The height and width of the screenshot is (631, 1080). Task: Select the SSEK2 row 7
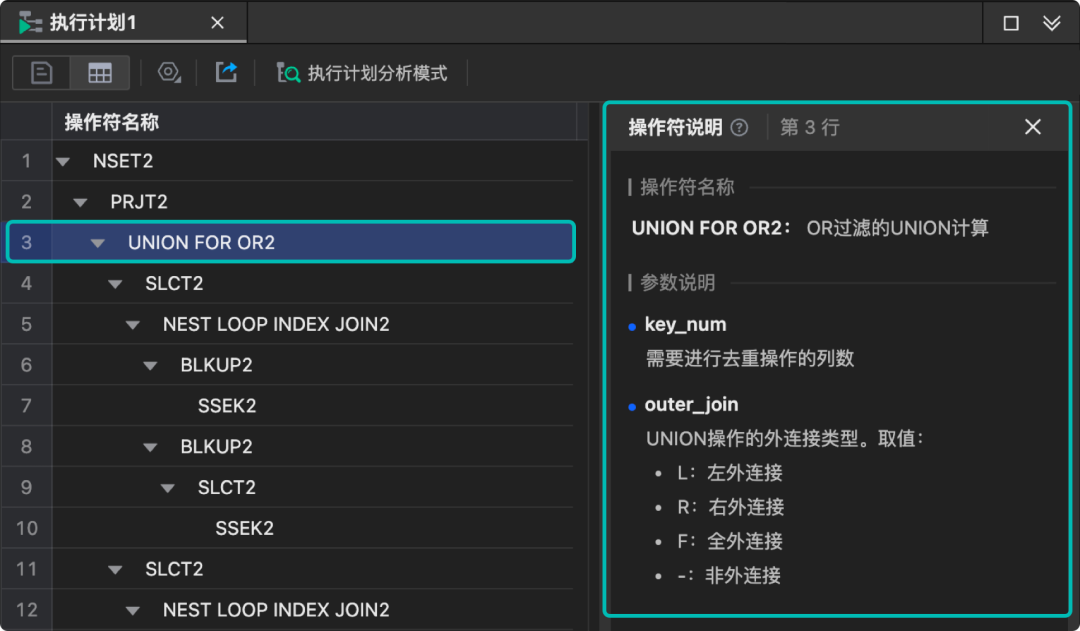point(227,406)
